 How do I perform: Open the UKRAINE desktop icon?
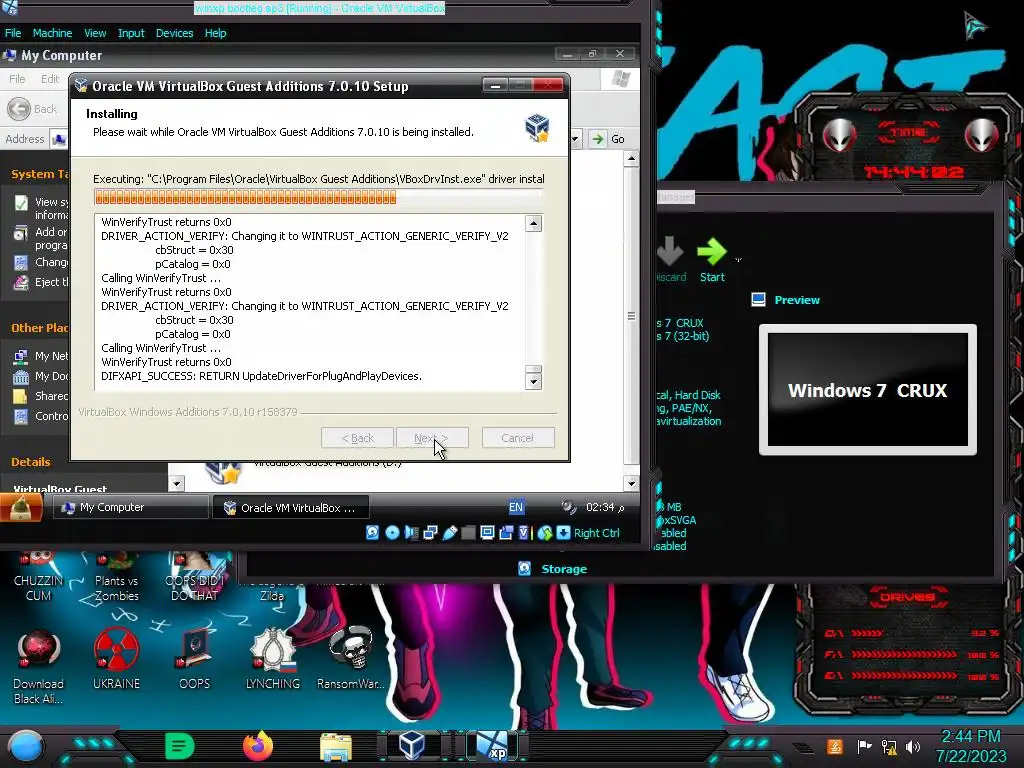point(116,660)
